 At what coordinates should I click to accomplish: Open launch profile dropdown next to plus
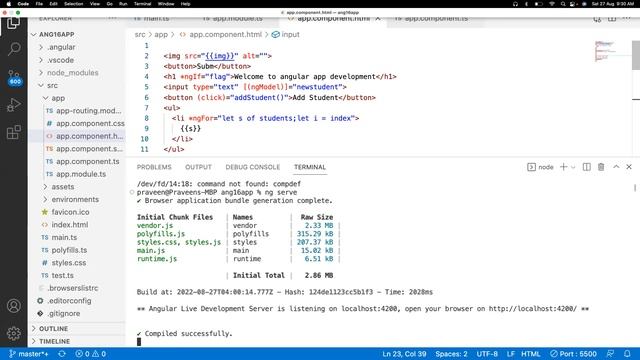click(x=573, y=167)
